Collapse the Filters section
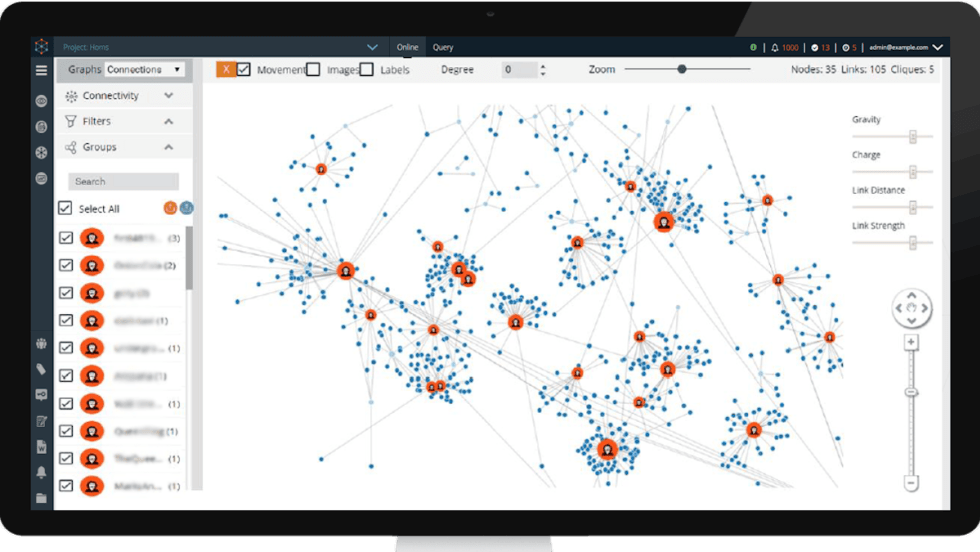Viewport: 980px width, 552px height. pos(168,121)
